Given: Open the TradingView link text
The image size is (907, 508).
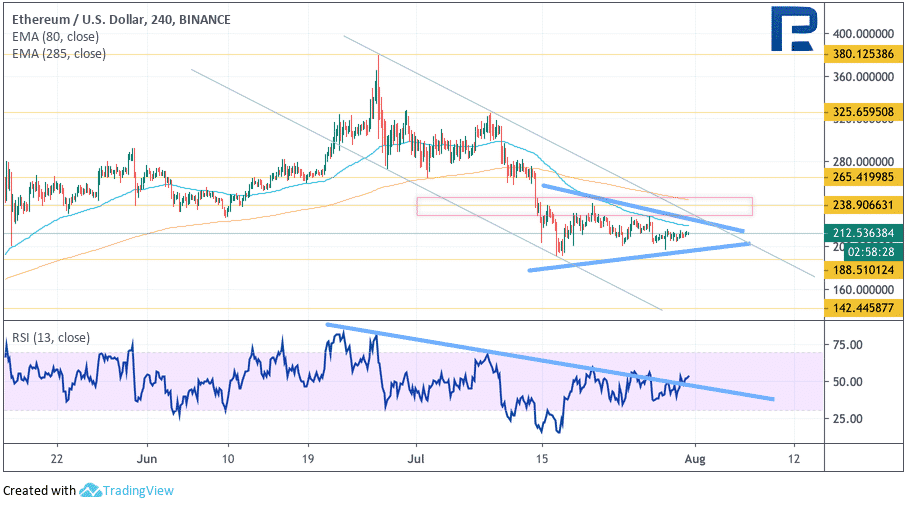Looking at the screenshot, I should (138, 491).
